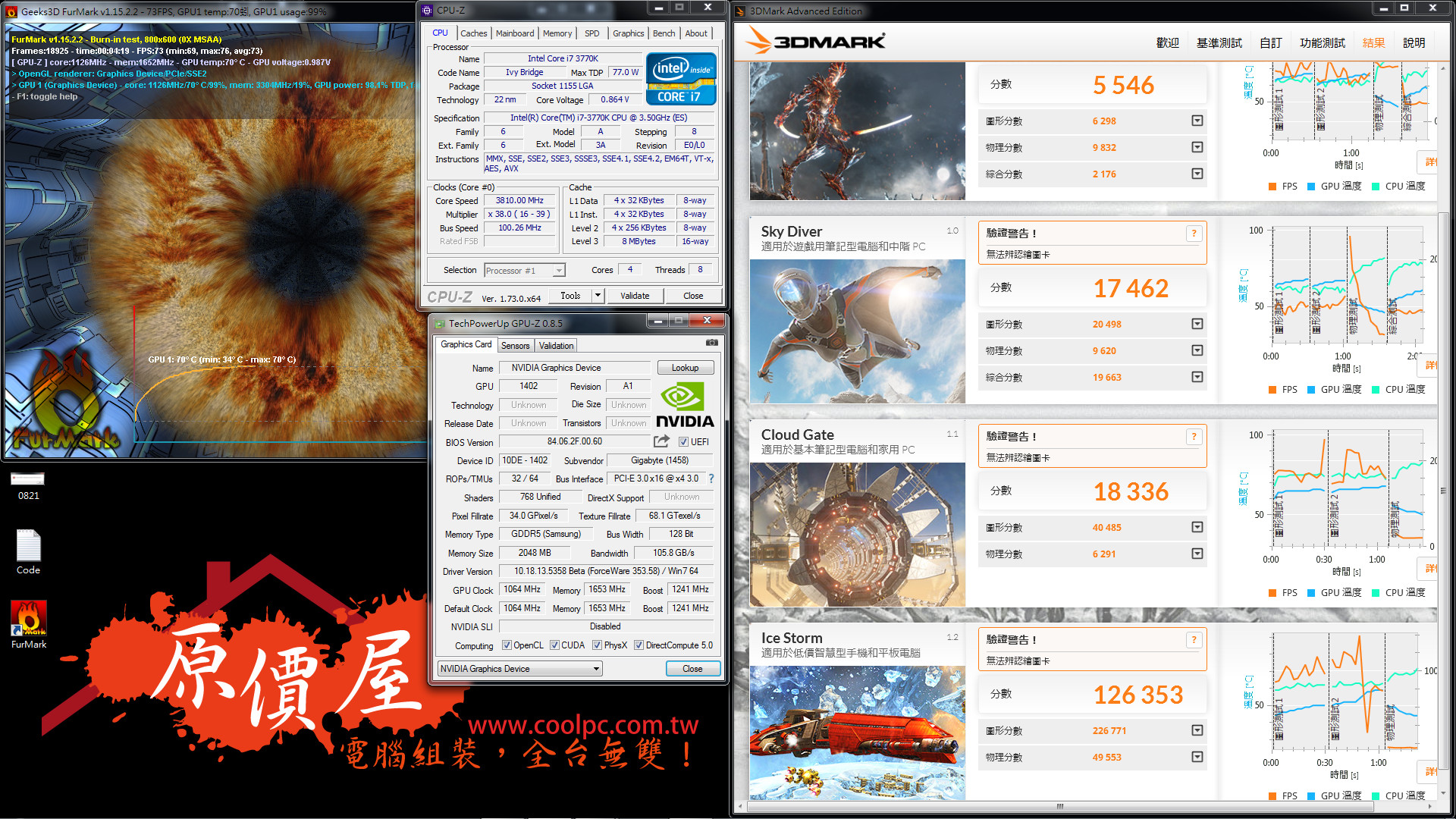Click the GPU-Z BIOS share/export icon
Screen dimensions: 1456x819
pos(662,441)
